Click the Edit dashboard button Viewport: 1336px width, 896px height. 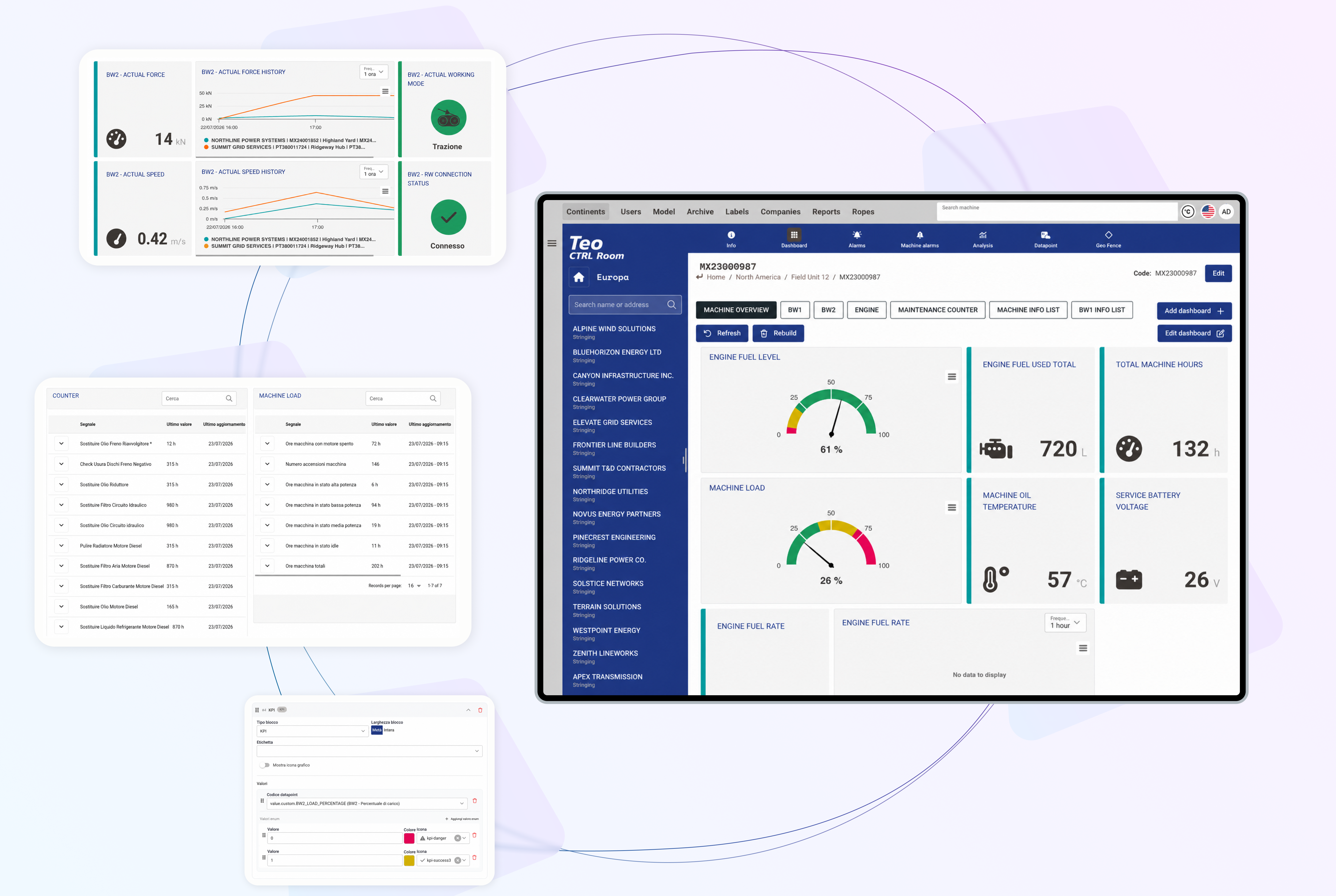[1194, 333]
